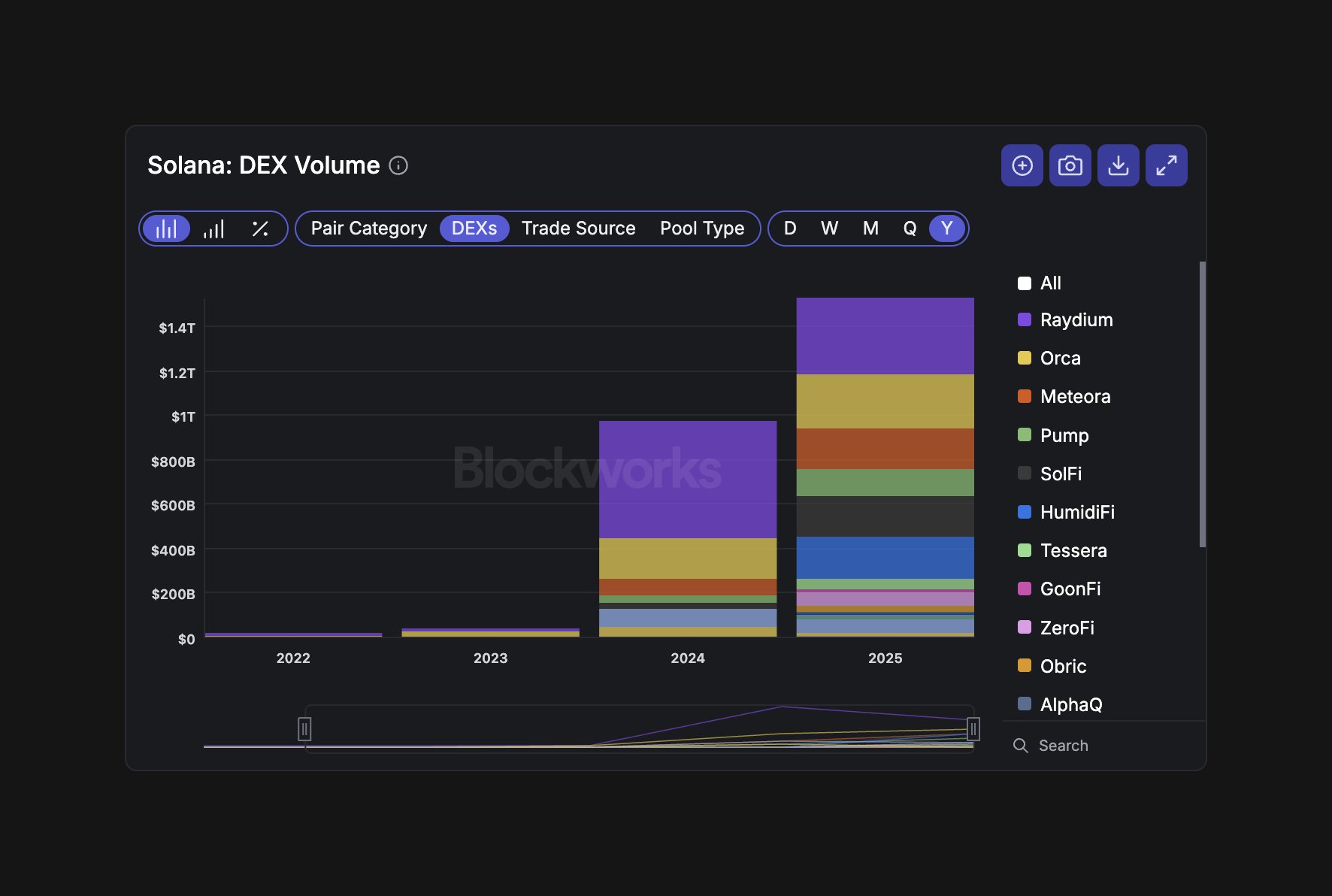1332x896 pixels.
Task: Switch to Quarterly time frequency
Action: click(x=910, y=229)
